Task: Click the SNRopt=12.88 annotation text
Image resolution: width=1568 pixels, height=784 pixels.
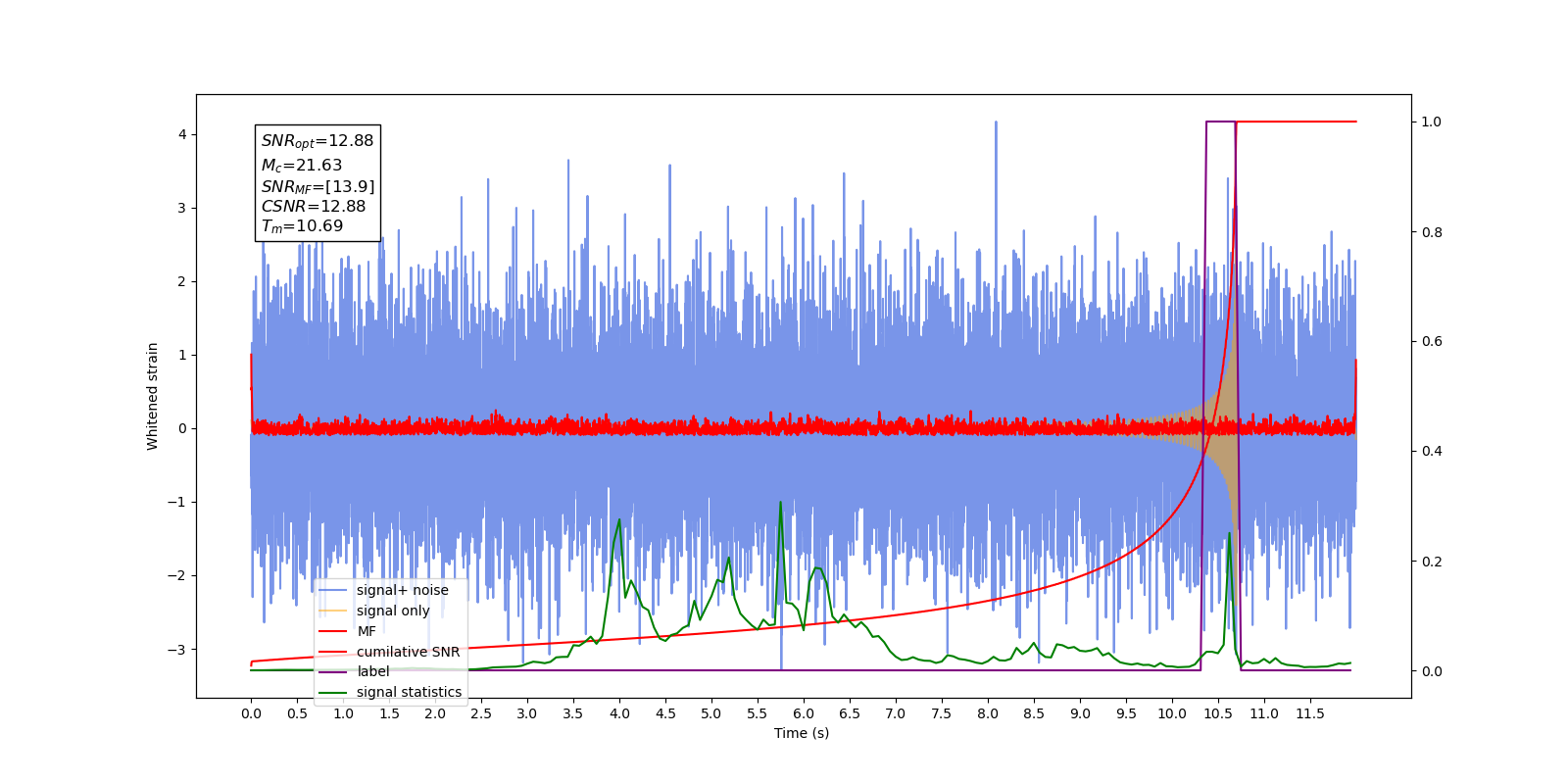Action: [318, 141]
